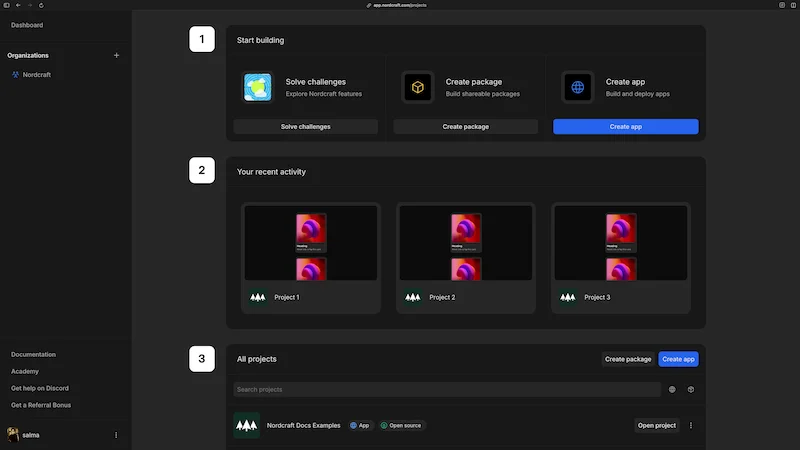Image resolution: width=800 pixels, height=450 pixels.
Task: Open user menu dots next to salma
Action: (116, 435)
